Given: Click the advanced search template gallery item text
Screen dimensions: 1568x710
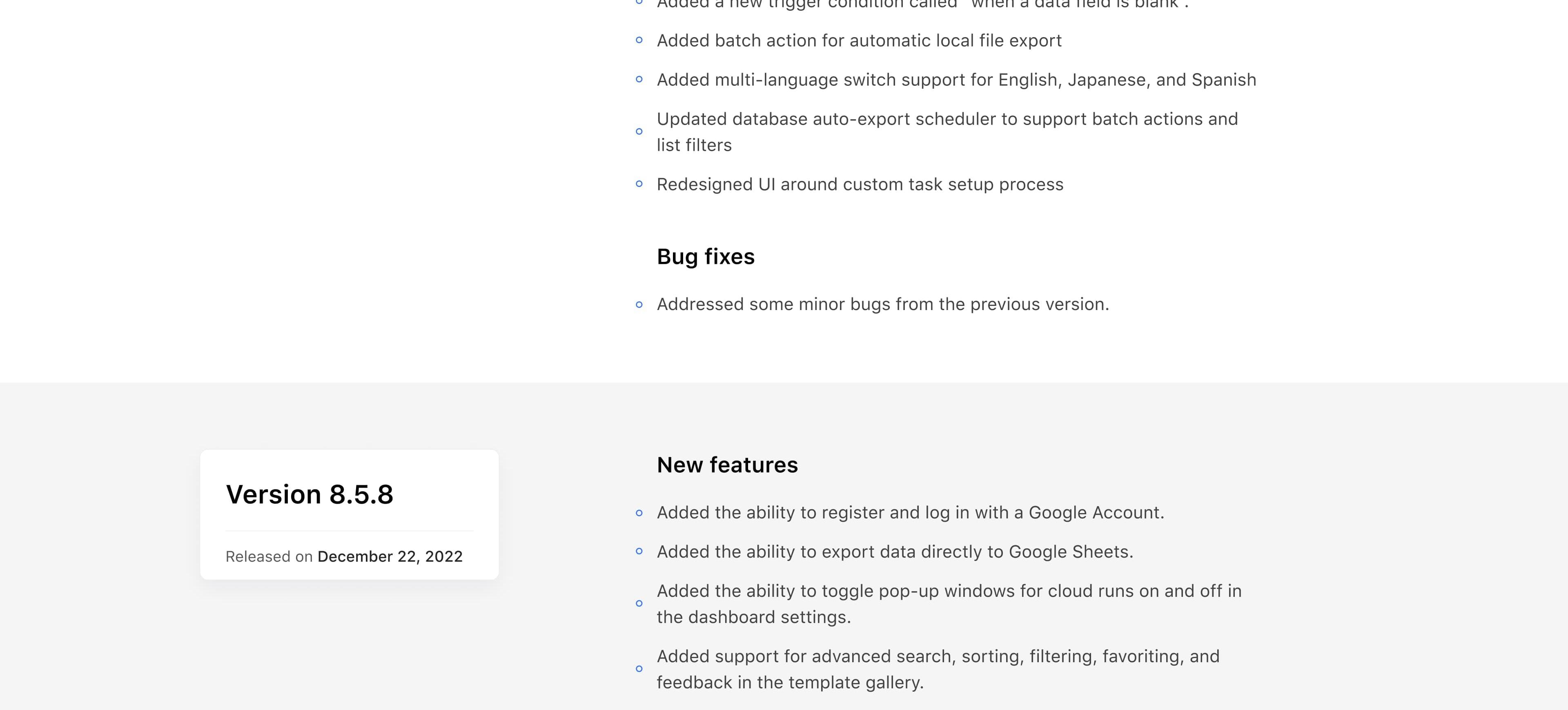Looking at the screenshot, I should (x=938, y=669).
